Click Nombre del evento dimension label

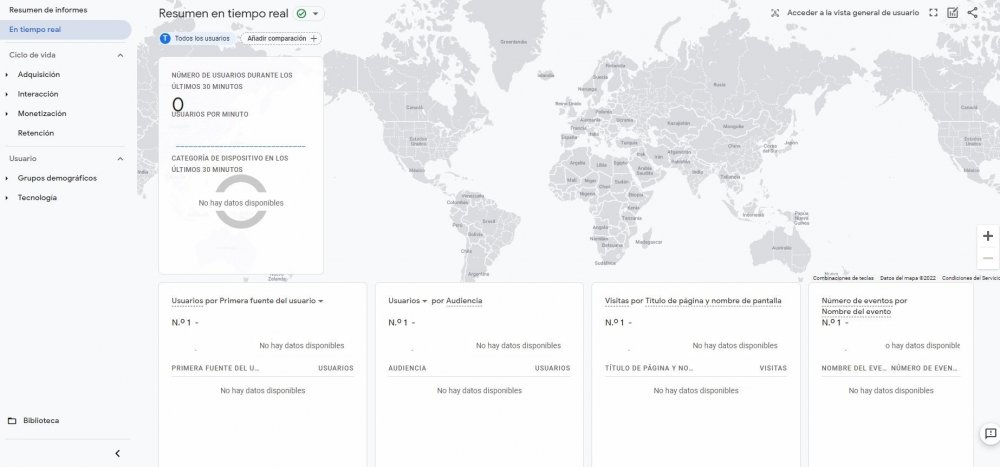click(856, 312)
